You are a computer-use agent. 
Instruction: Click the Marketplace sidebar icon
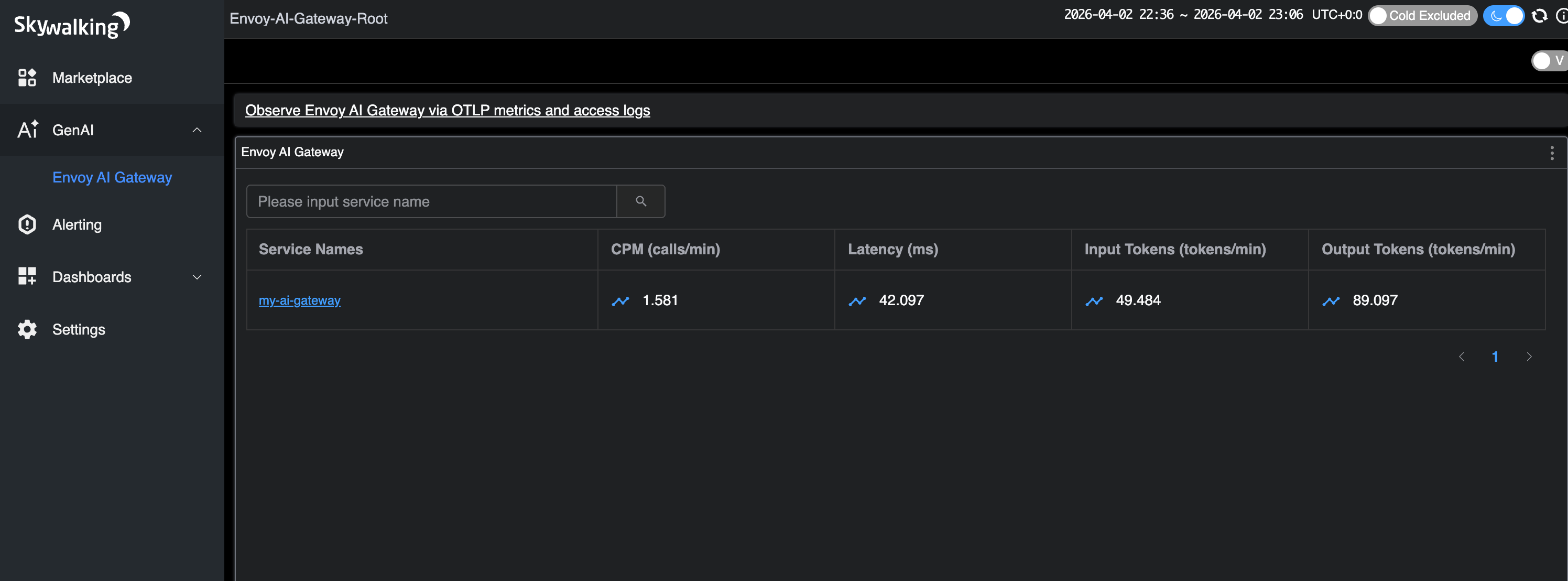click(x=27, y=78)
